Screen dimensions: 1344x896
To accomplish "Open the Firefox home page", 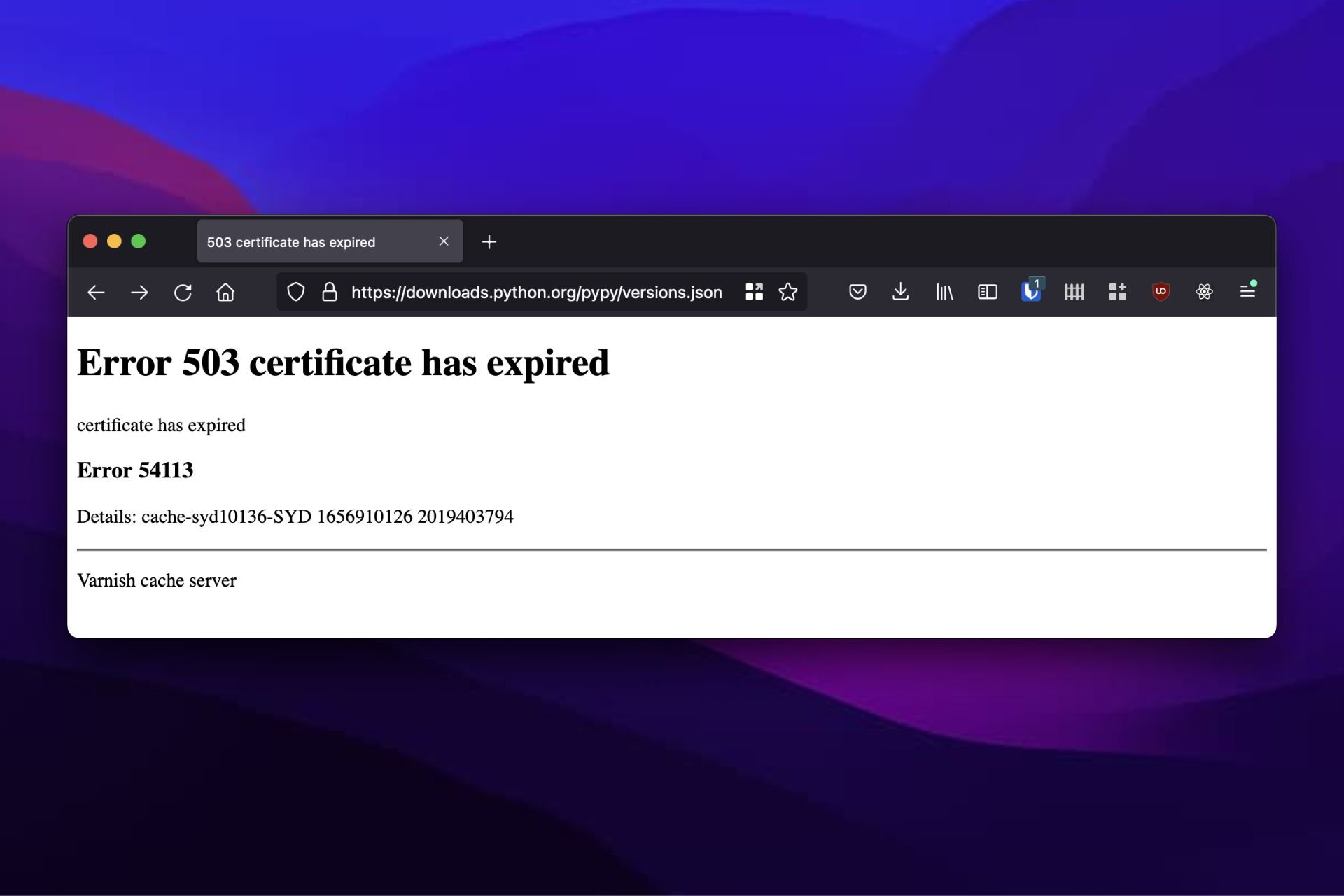I will point(225,293).
